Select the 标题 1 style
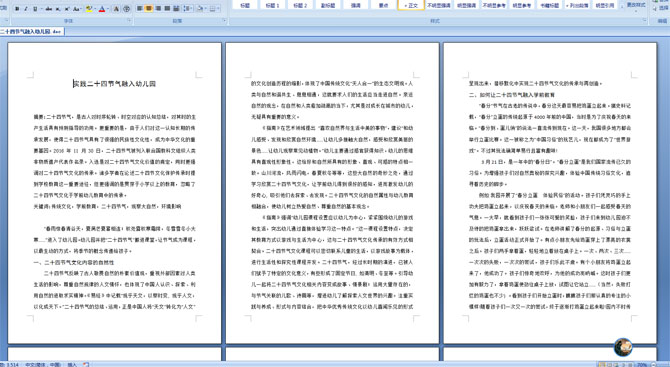670x367 pixels. pos(272,5)
